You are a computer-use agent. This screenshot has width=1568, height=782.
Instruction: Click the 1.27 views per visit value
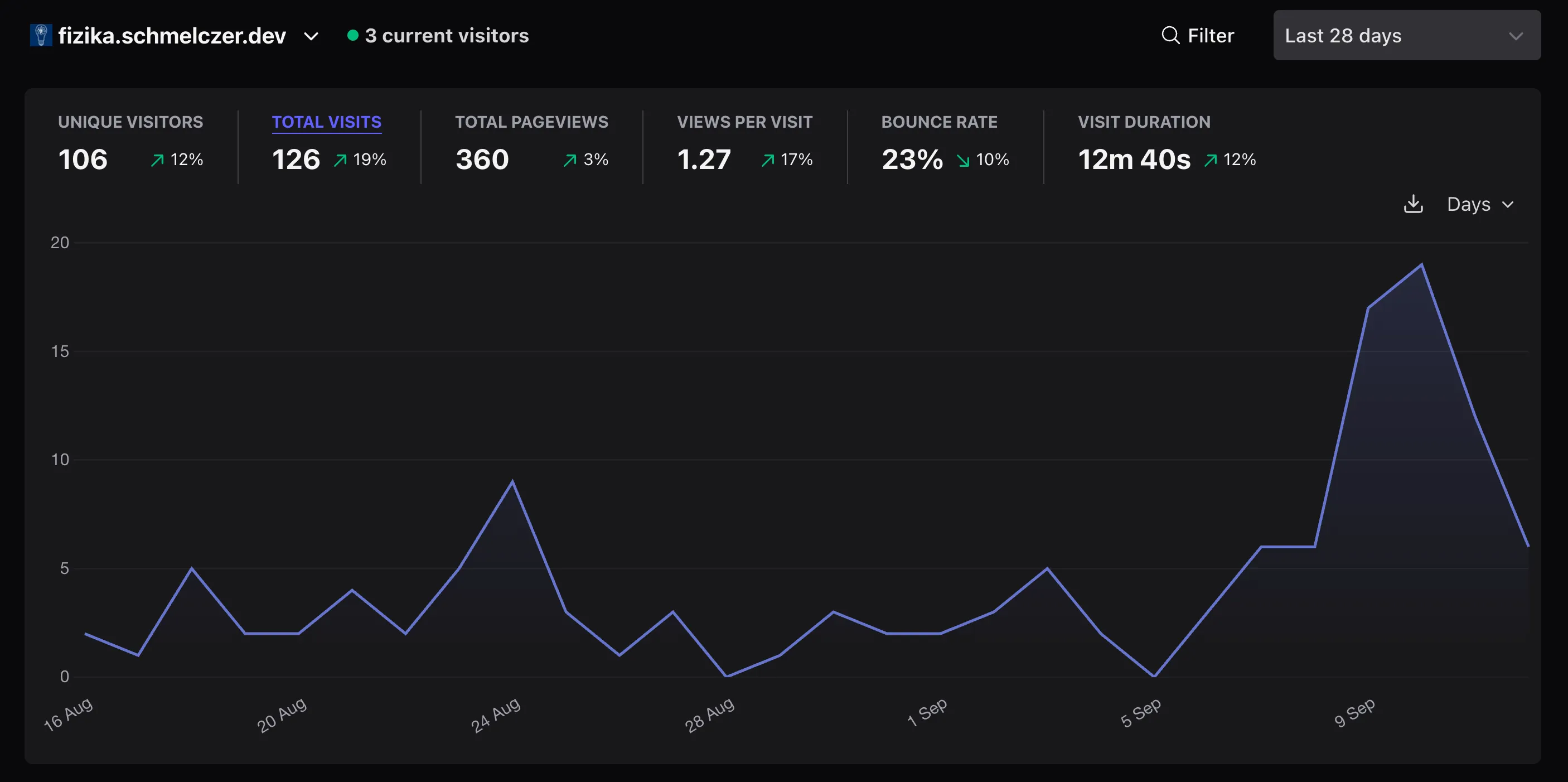[x=704, y=160]
